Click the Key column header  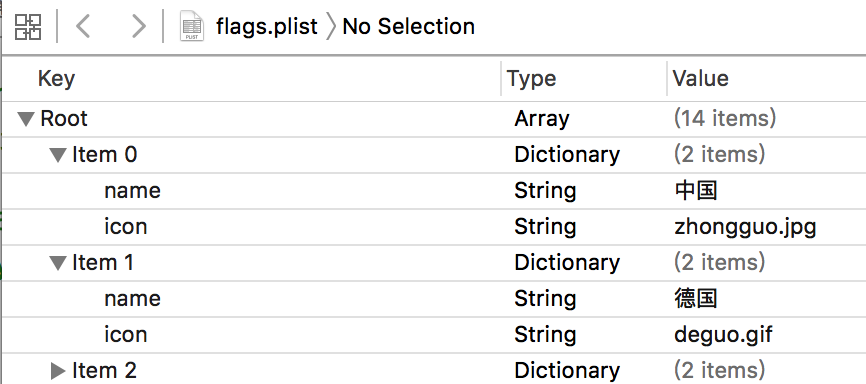(56, 78)
